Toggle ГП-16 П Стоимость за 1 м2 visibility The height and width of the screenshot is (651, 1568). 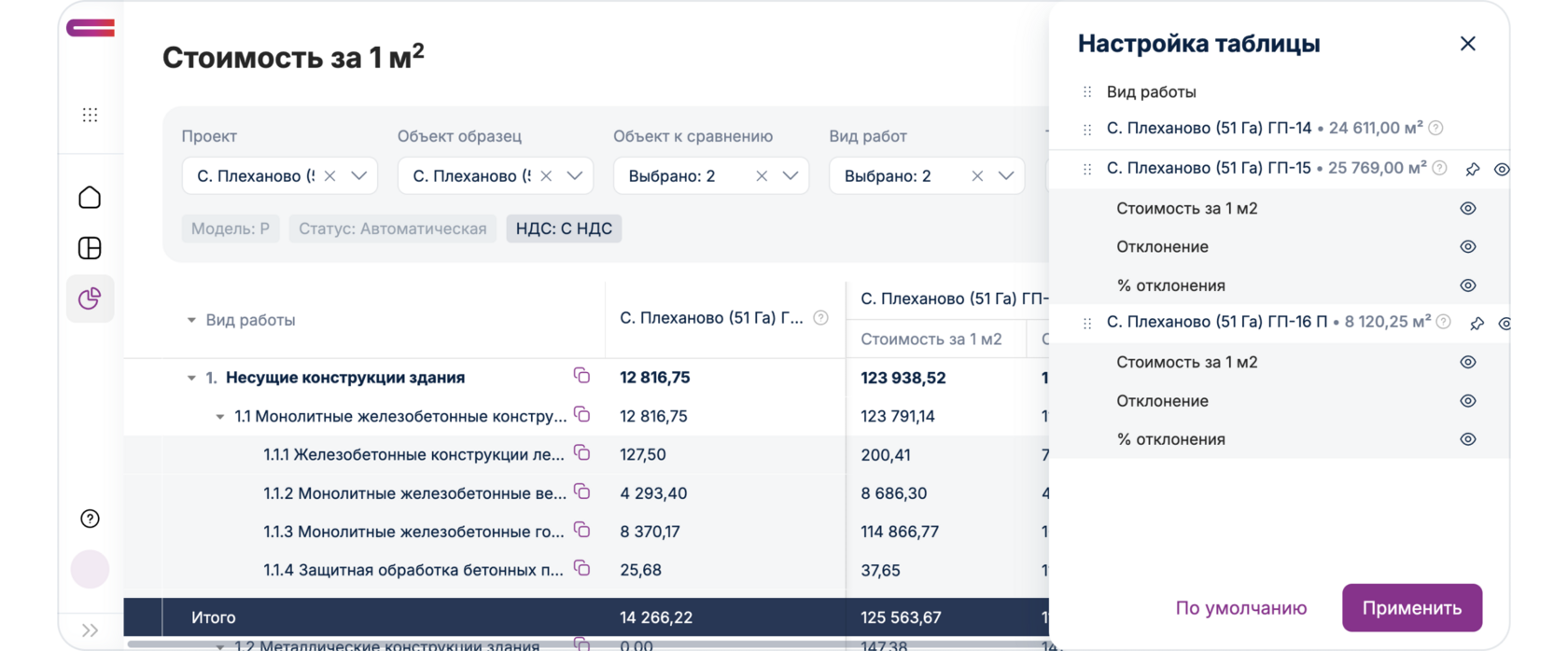tap(1468, 362)
